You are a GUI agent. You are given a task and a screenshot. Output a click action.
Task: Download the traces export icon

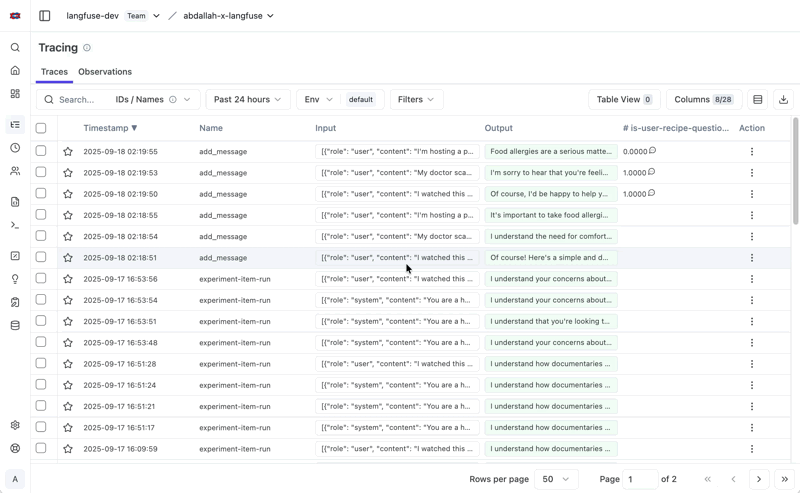pos(784,100)
